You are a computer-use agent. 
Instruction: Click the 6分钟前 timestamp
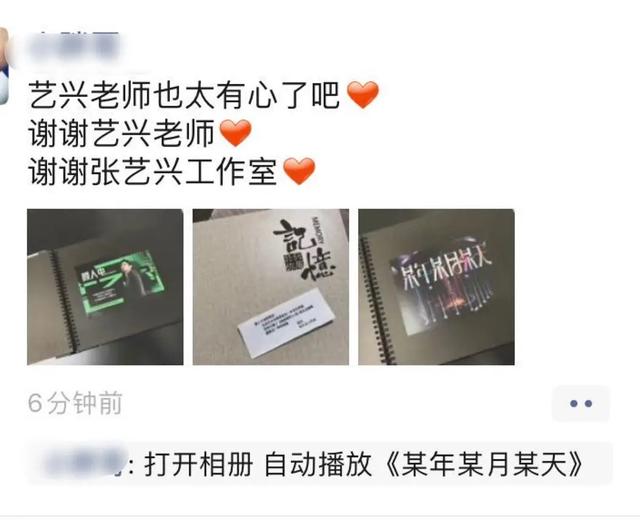(x=75, y=403)
